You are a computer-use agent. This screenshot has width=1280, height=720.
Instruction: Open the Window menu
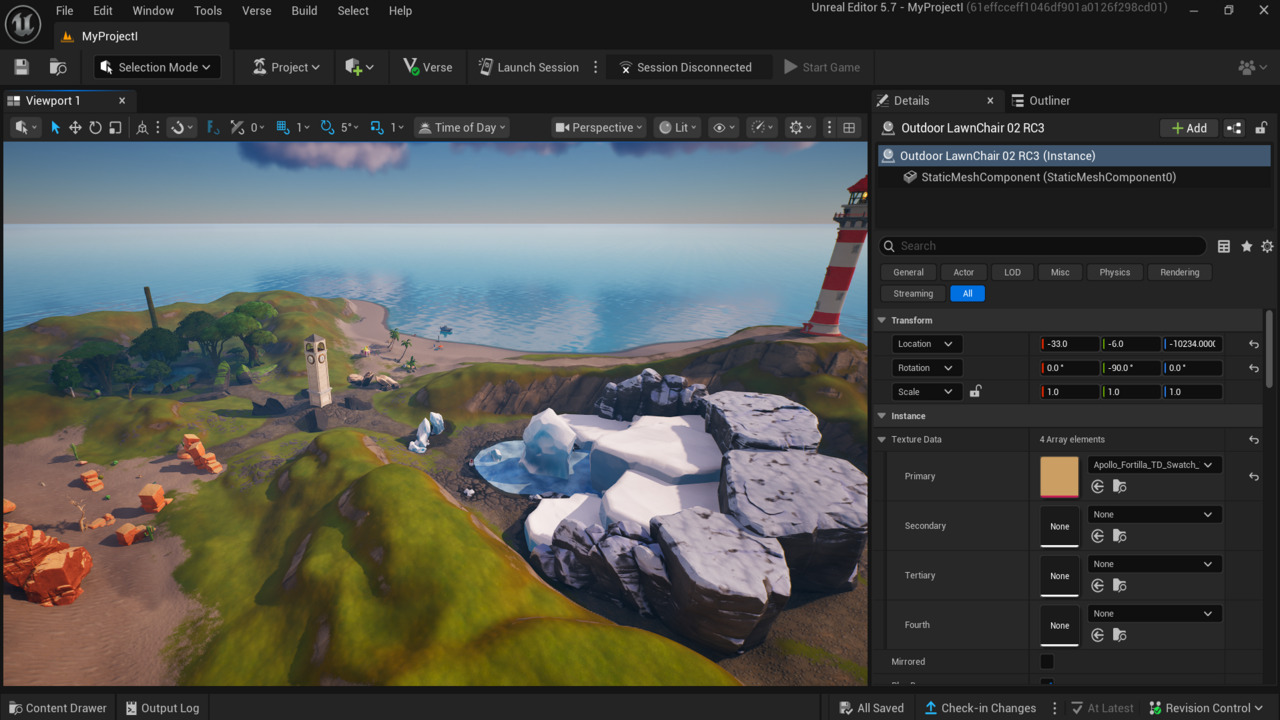coord(153,10)
